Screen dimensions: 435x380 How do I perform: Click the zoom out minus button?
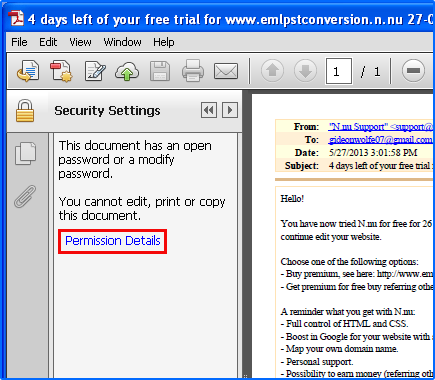413,71
